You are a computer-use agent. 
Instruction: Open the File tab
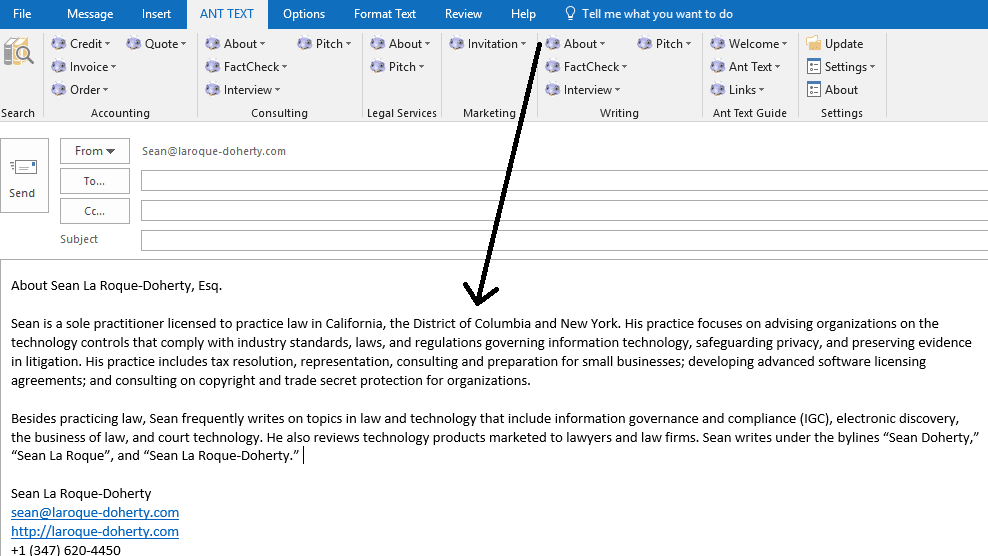[22, 14]
